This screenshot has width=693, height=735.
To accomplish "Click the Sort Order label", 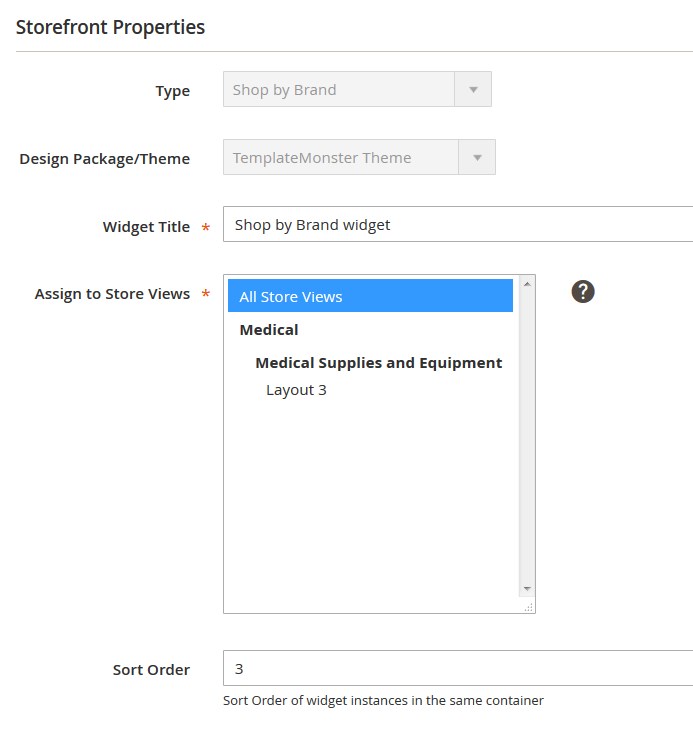I will (x=151, y=670).
